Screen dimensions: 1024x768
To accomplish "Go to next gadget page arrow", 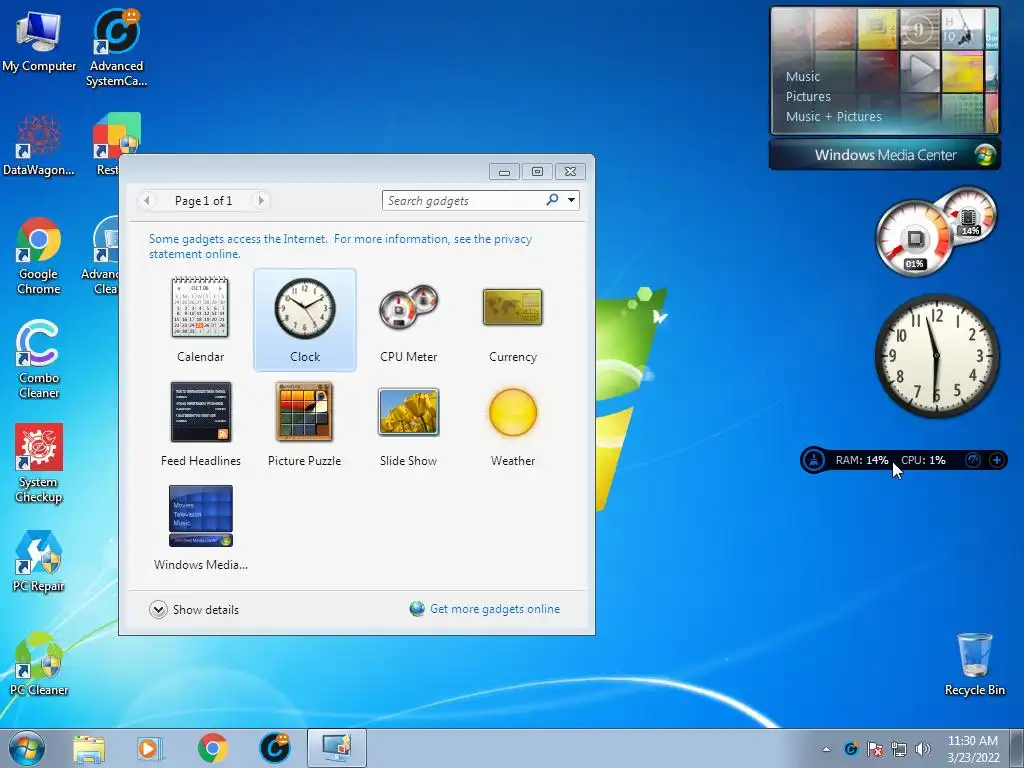I will point(260,200).
